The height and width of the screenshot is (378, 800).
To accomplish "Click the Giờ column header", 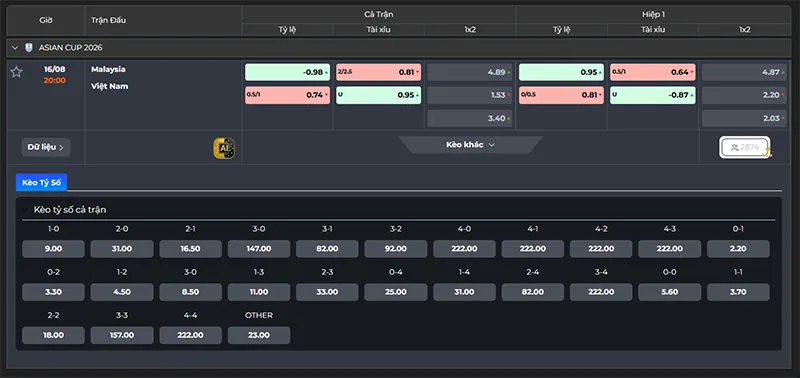I will 46,20.
